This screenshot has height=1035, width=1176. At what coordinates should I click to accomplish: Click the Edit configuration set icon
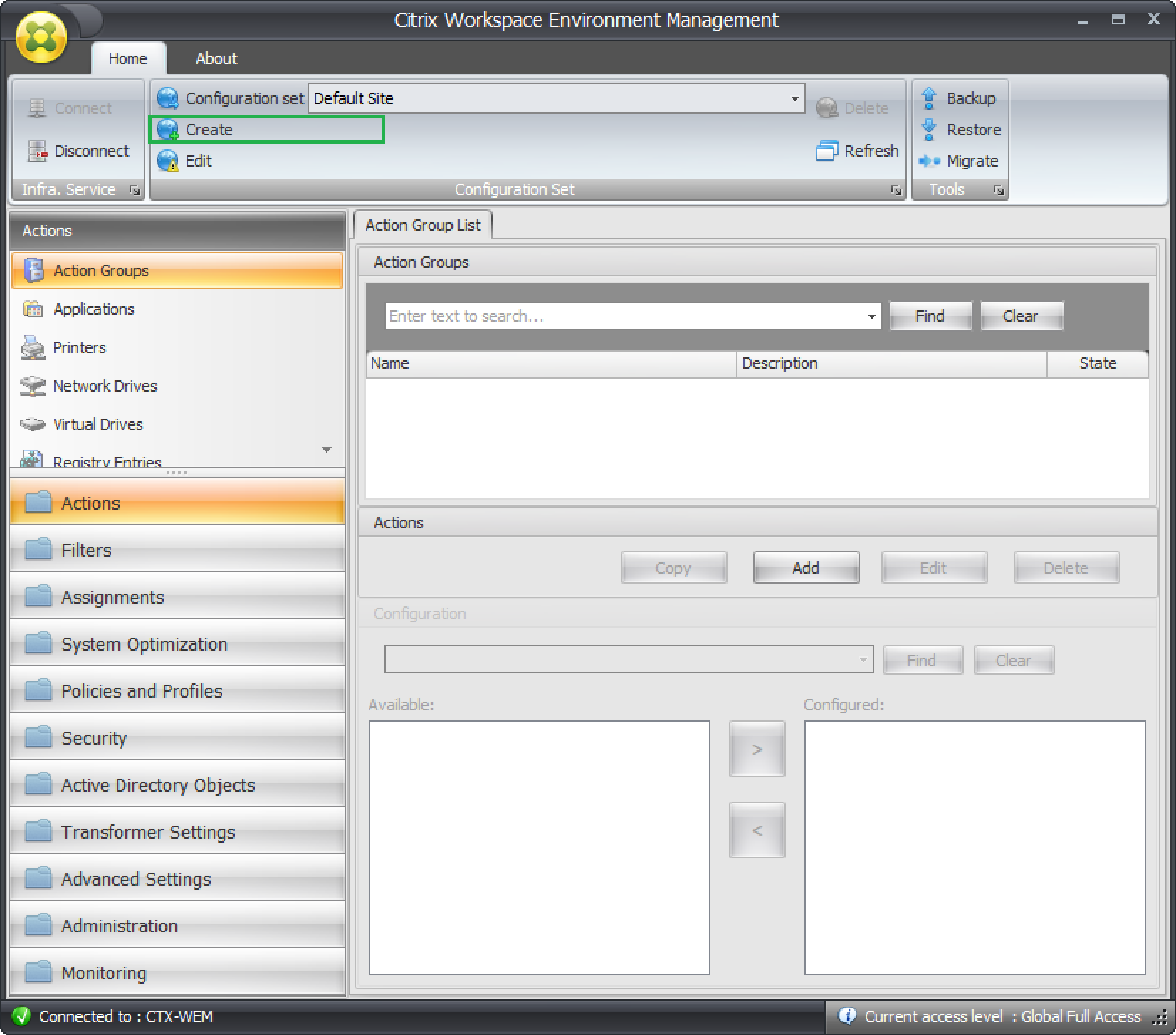tap(168, 161)
